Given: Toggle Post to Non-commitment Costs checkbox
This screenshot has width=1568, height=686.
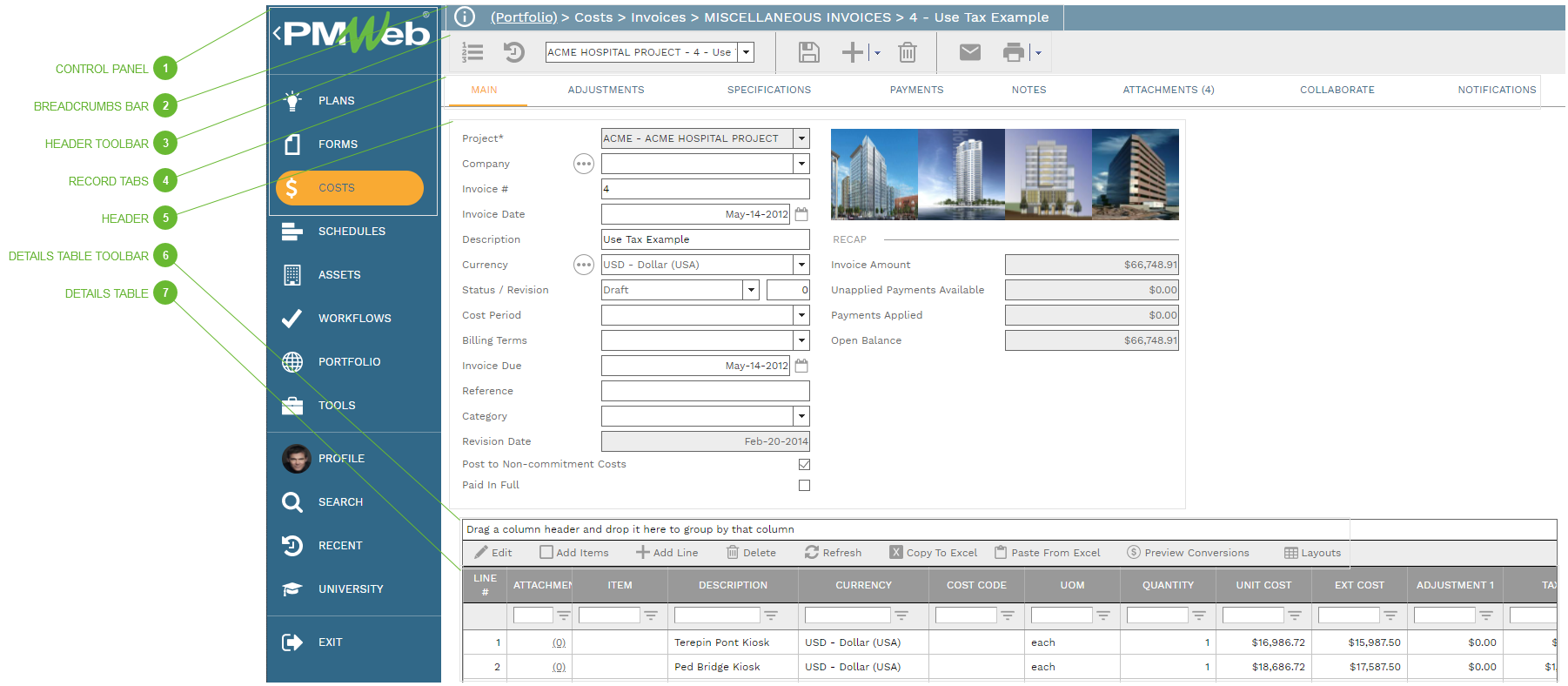Looking at the screenshot, I should (x=804, y=464).
